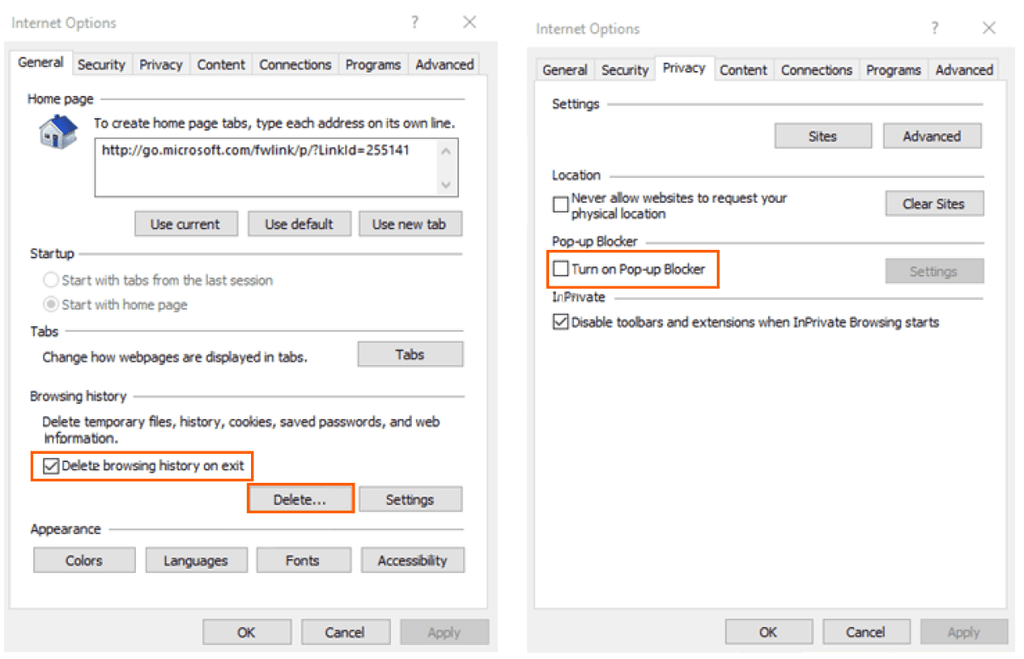
Task: Uncheck Disable toolbars and extensions during InPrivate Browsing
Action: pos(561,322)
